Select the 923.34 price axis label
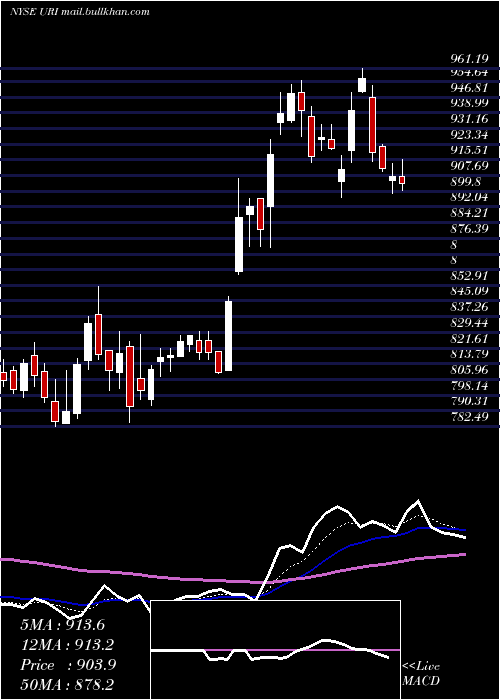 [x=469, y=134]
